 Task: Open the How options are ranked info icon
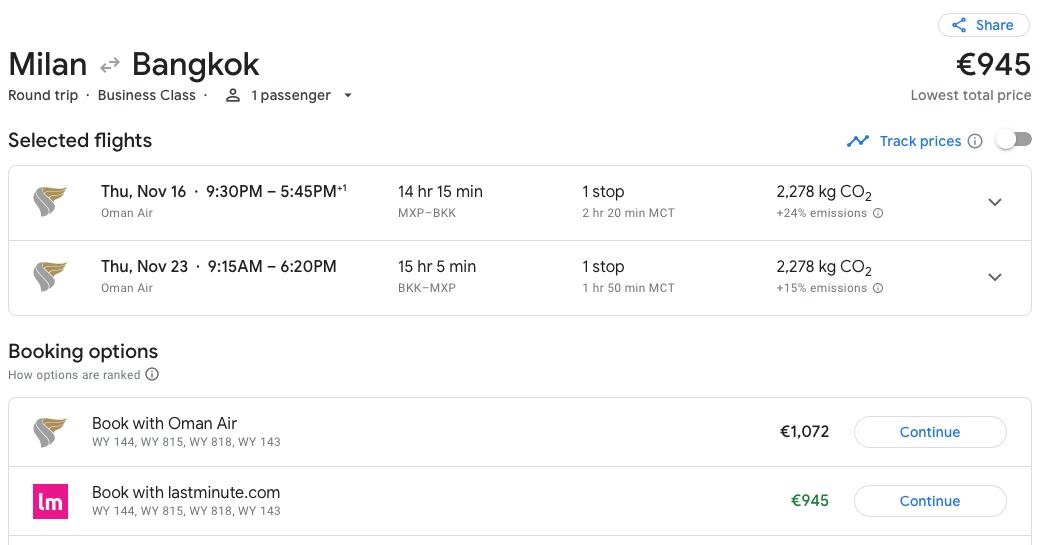[152, 374]
